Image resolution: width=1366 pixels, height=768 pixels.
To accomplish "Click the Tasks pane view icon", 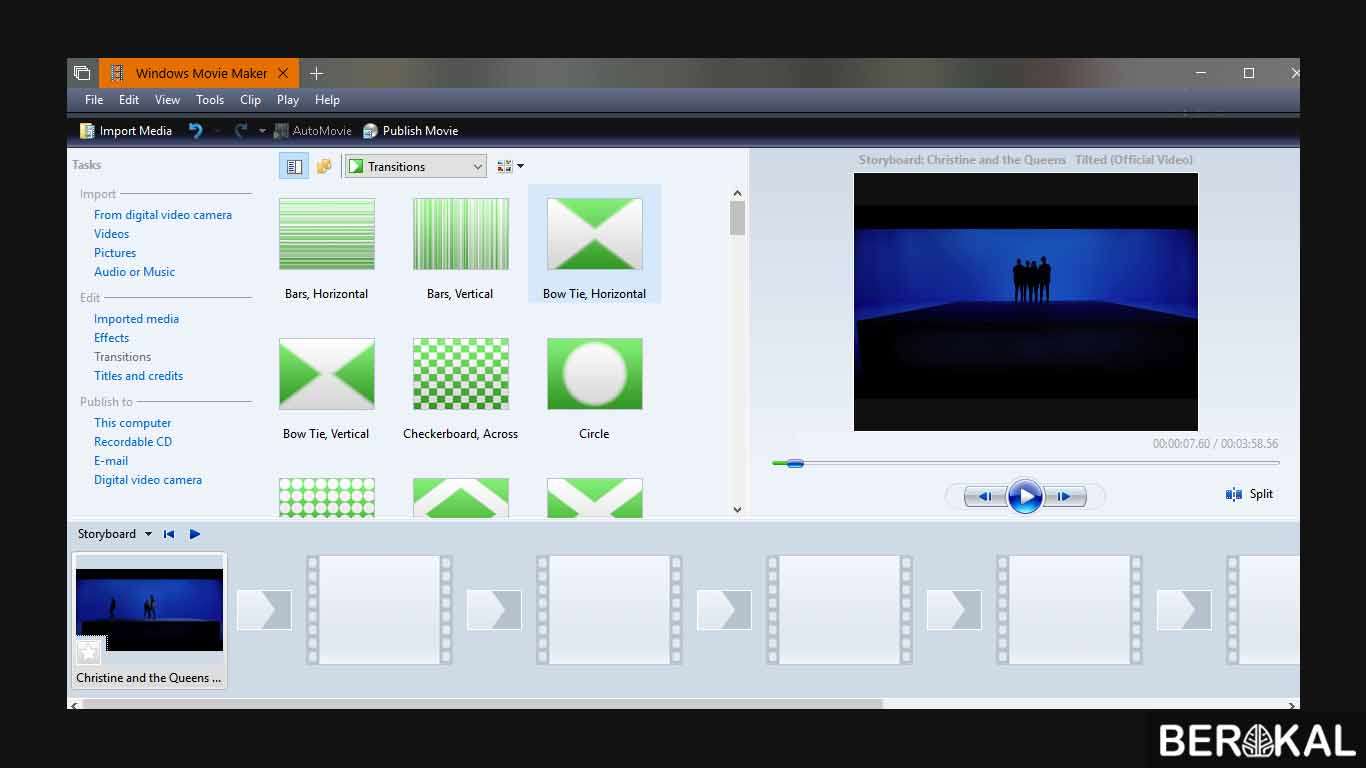I will click(293, 165).
